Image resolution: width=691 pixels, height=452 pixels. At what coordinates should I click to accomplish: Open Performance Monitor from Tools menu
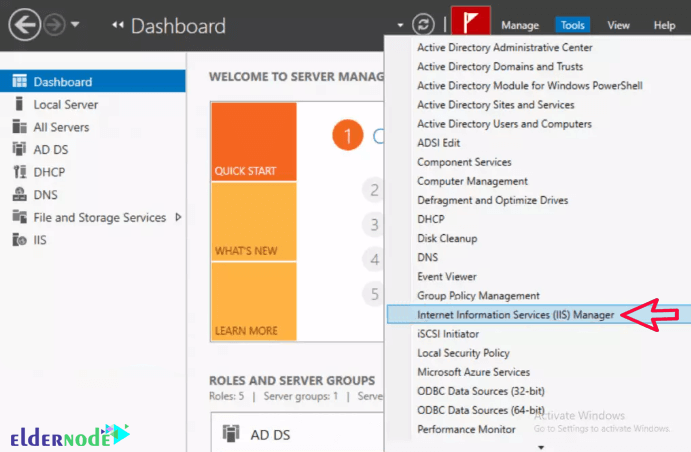[466, 429]
